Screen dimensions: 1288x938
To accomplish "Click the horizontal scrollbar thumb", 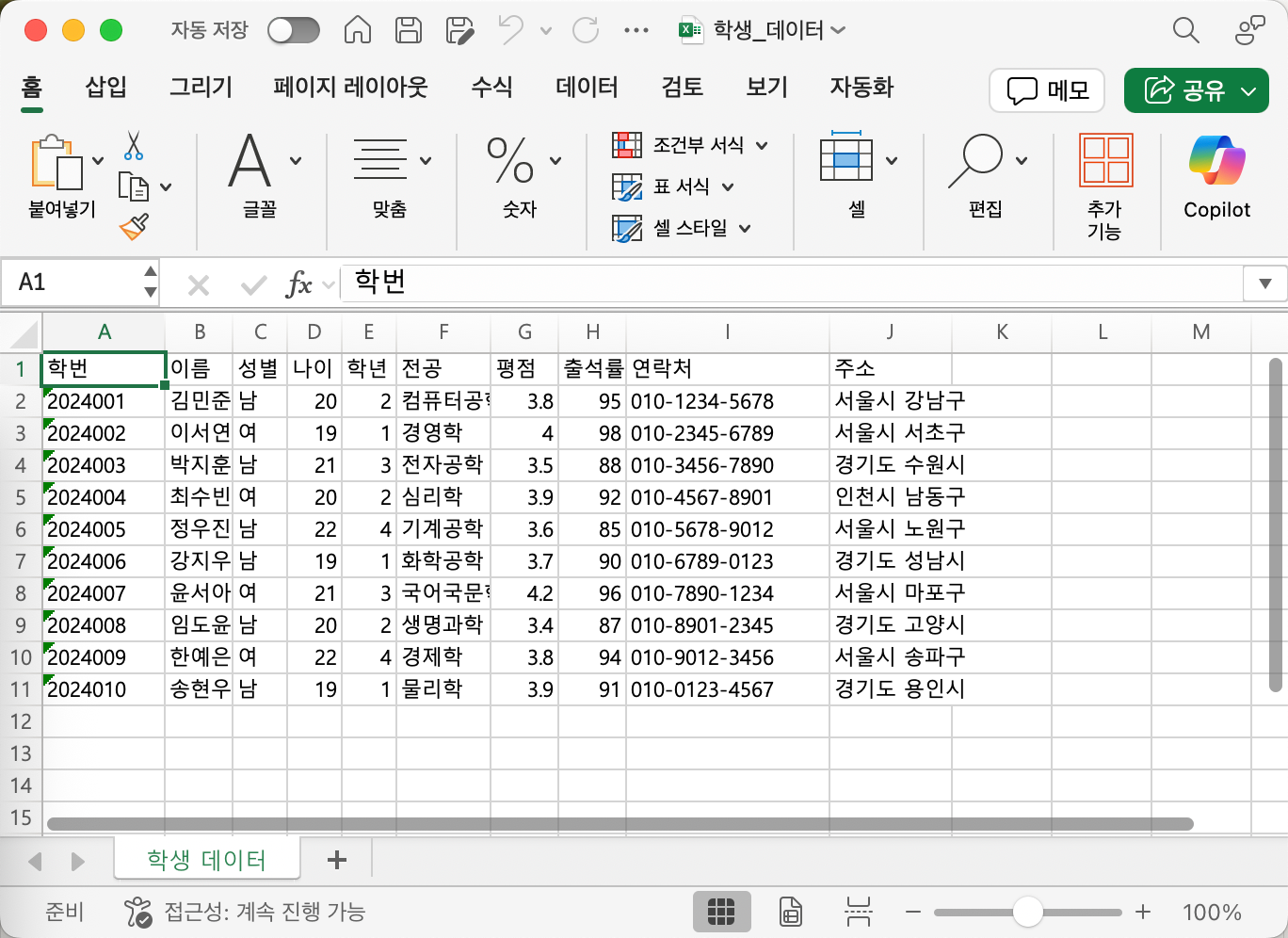I will click(x=620, y=824).
